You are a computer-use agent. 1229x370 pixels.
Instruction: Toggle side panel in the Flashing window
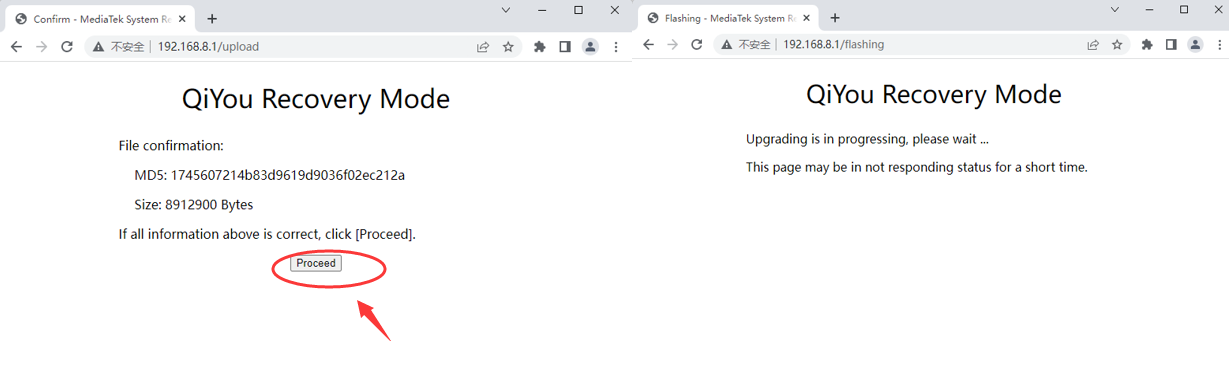pyautogui.click(x=1171, y=44)
